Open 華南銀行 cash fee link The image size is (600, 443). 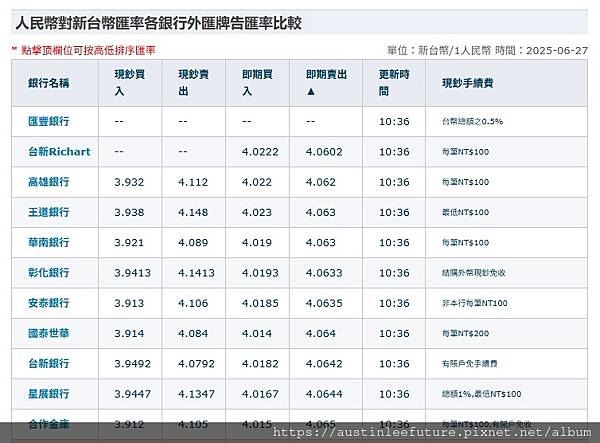(x=465, y=243)
